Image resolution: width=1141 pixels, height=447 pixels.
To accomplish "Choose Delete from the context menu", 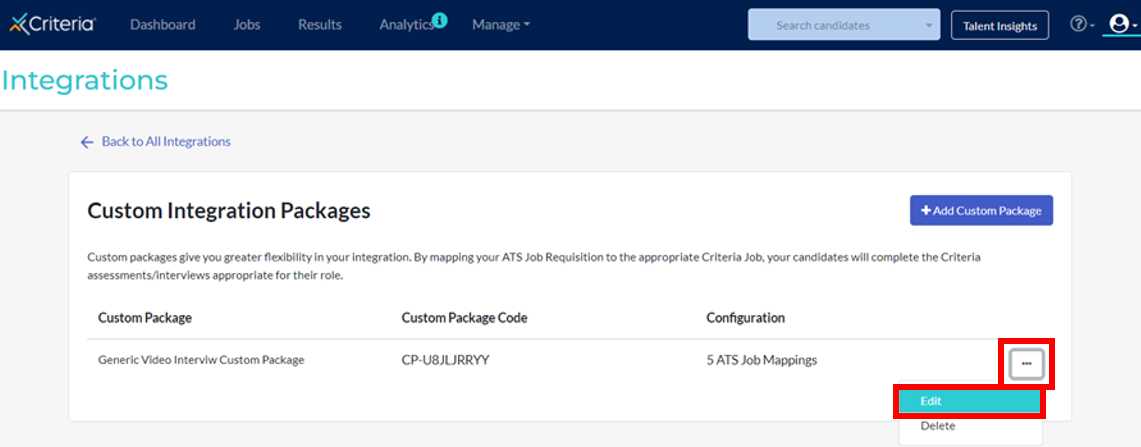I will point(938,426).
